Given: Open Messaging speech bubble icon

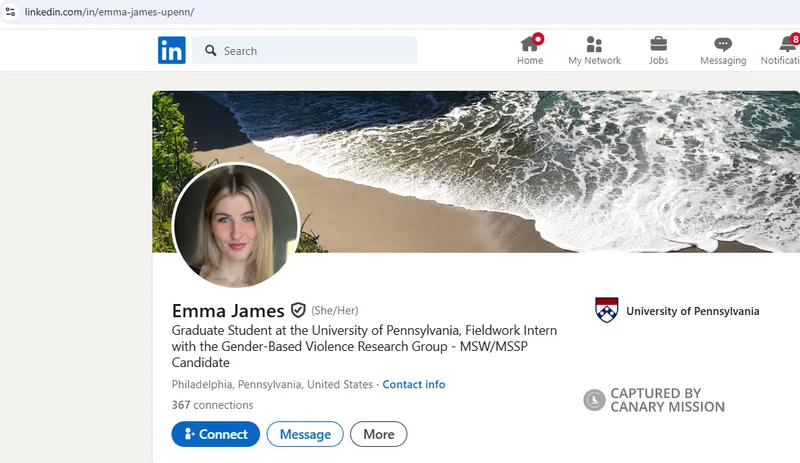Looking at the screenshot, I should pyautogui.click(x=723, y=44).
